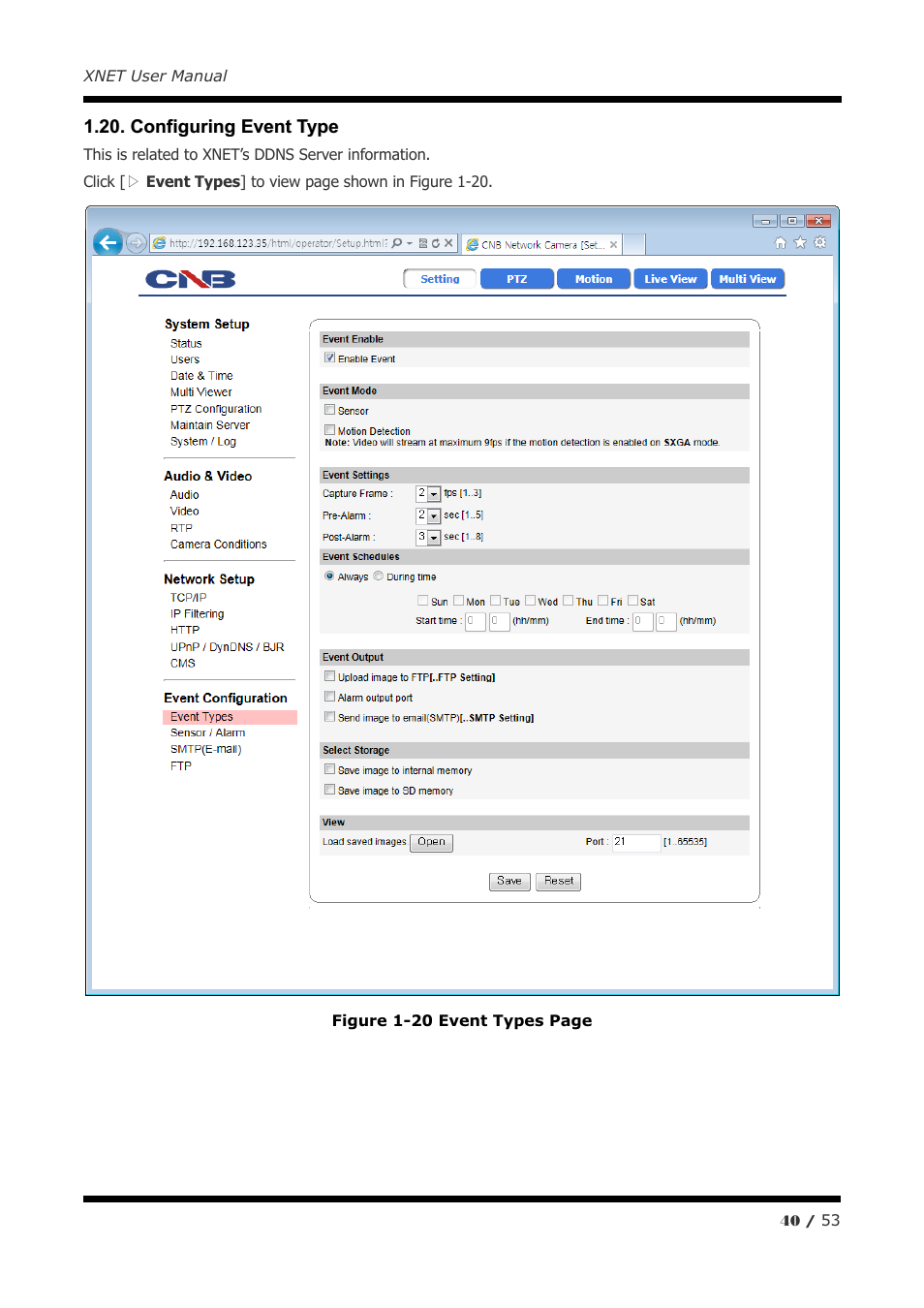Viewport: 924px width, 1308px height.
Task: Close the CNB Network Camera tab
Action: pyautogui.click(x=613, y=245)
